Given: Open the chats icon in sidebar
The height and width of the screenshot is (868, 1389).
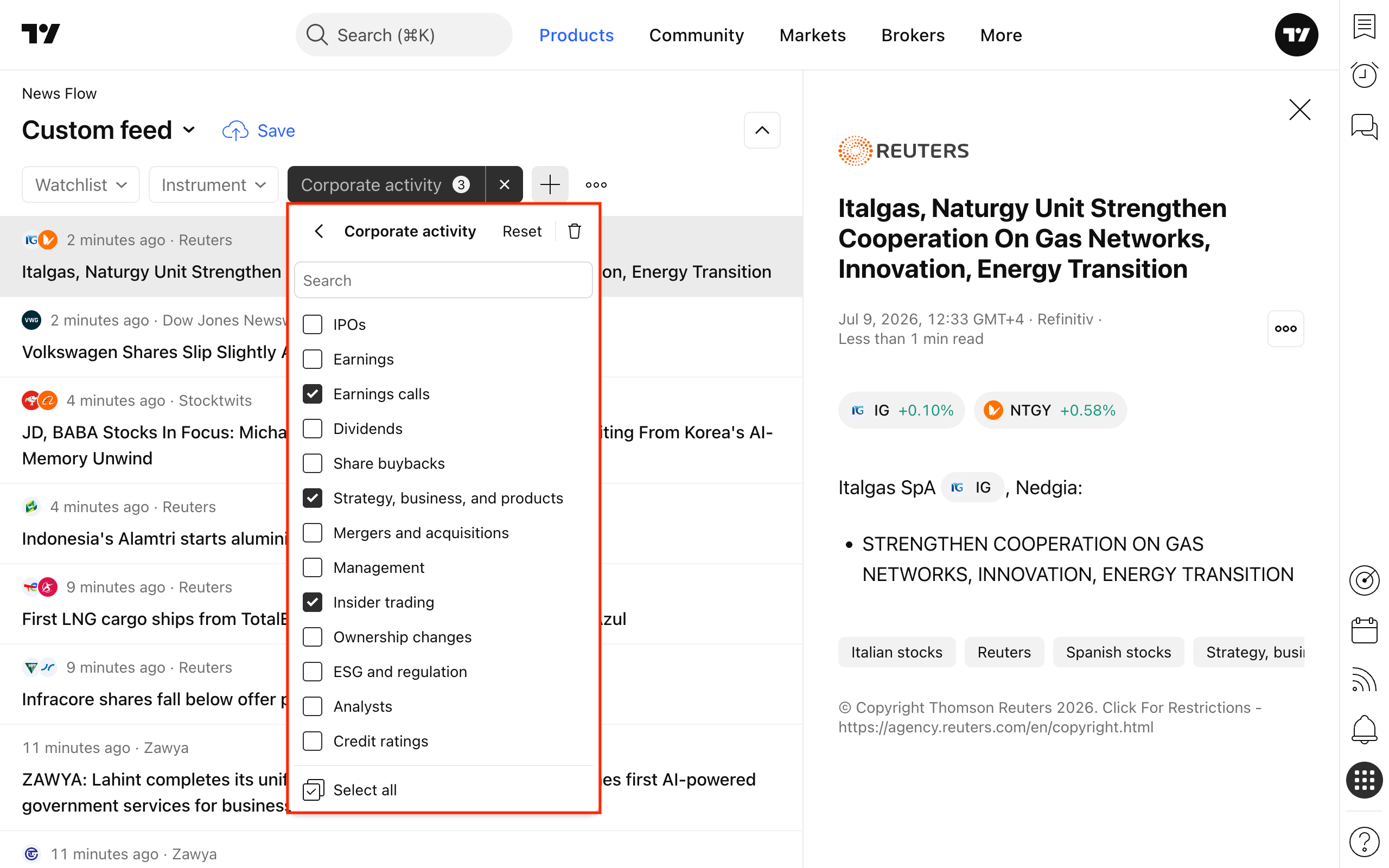Looking at the screenshot, I should click(x=1363, y=126).
